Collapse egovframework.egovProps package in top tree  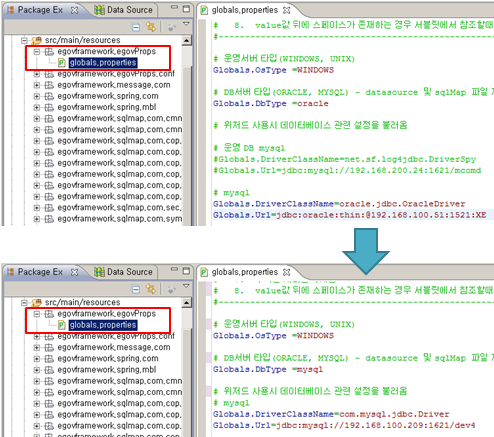(37, 52)
